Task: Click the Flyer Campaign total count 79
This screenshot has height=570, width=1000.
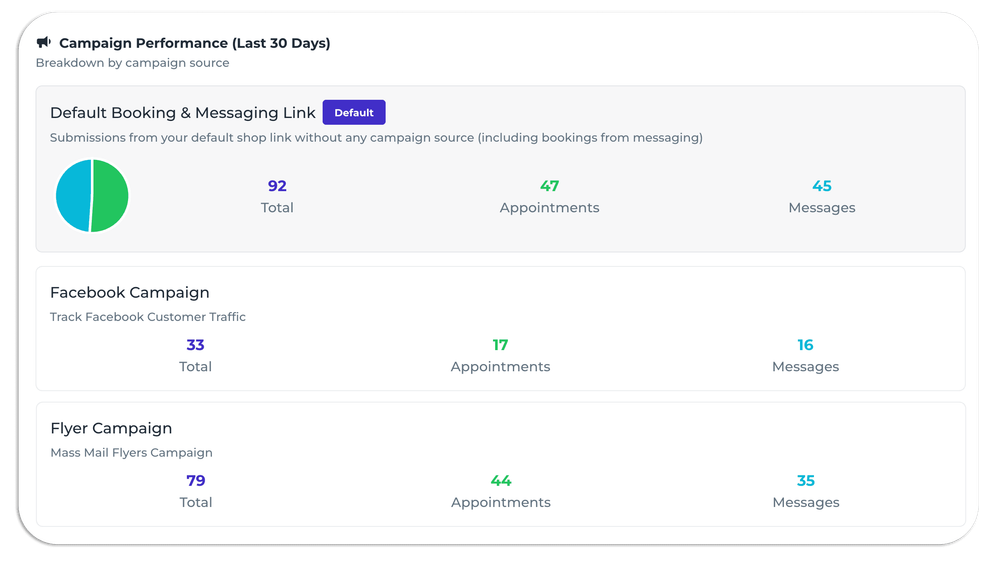Action: click(x=195, y=481)
